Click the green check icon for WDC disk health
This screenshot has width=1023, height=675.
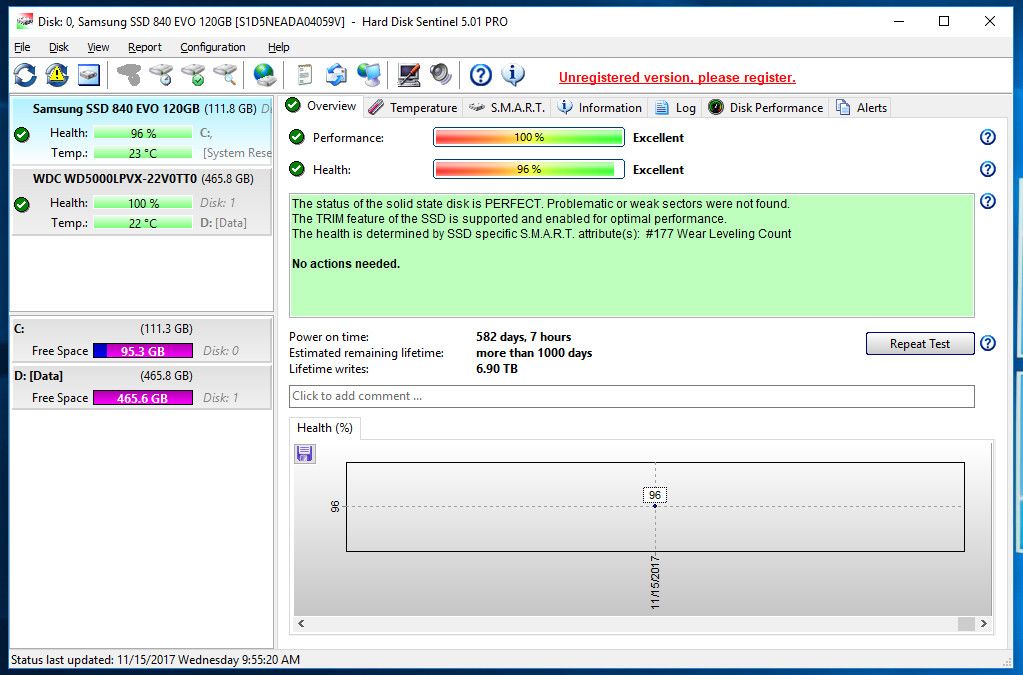coord(22,205)
